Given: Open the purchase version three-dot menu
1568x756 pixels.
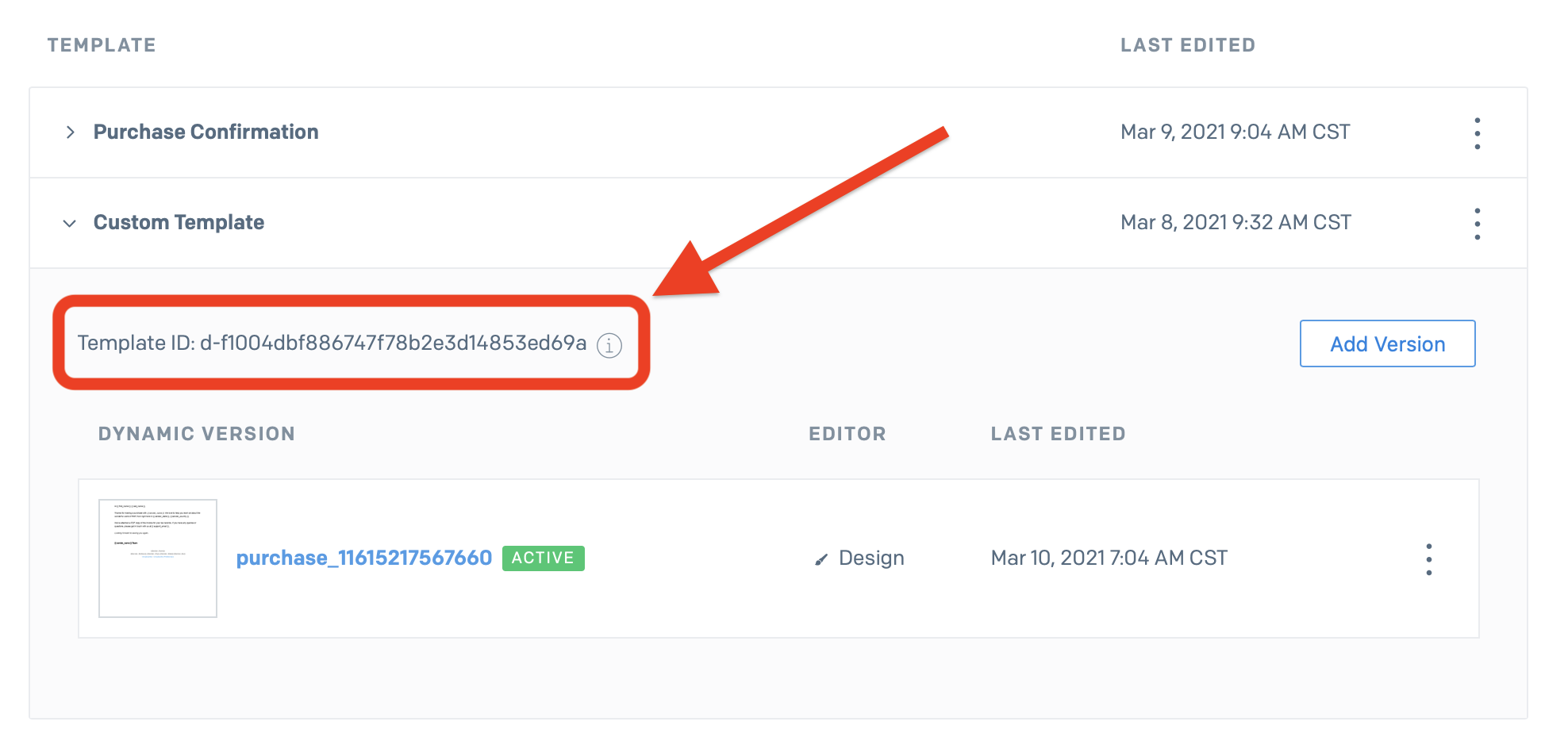Looking at the screenshot, I should pos(1428,559).
